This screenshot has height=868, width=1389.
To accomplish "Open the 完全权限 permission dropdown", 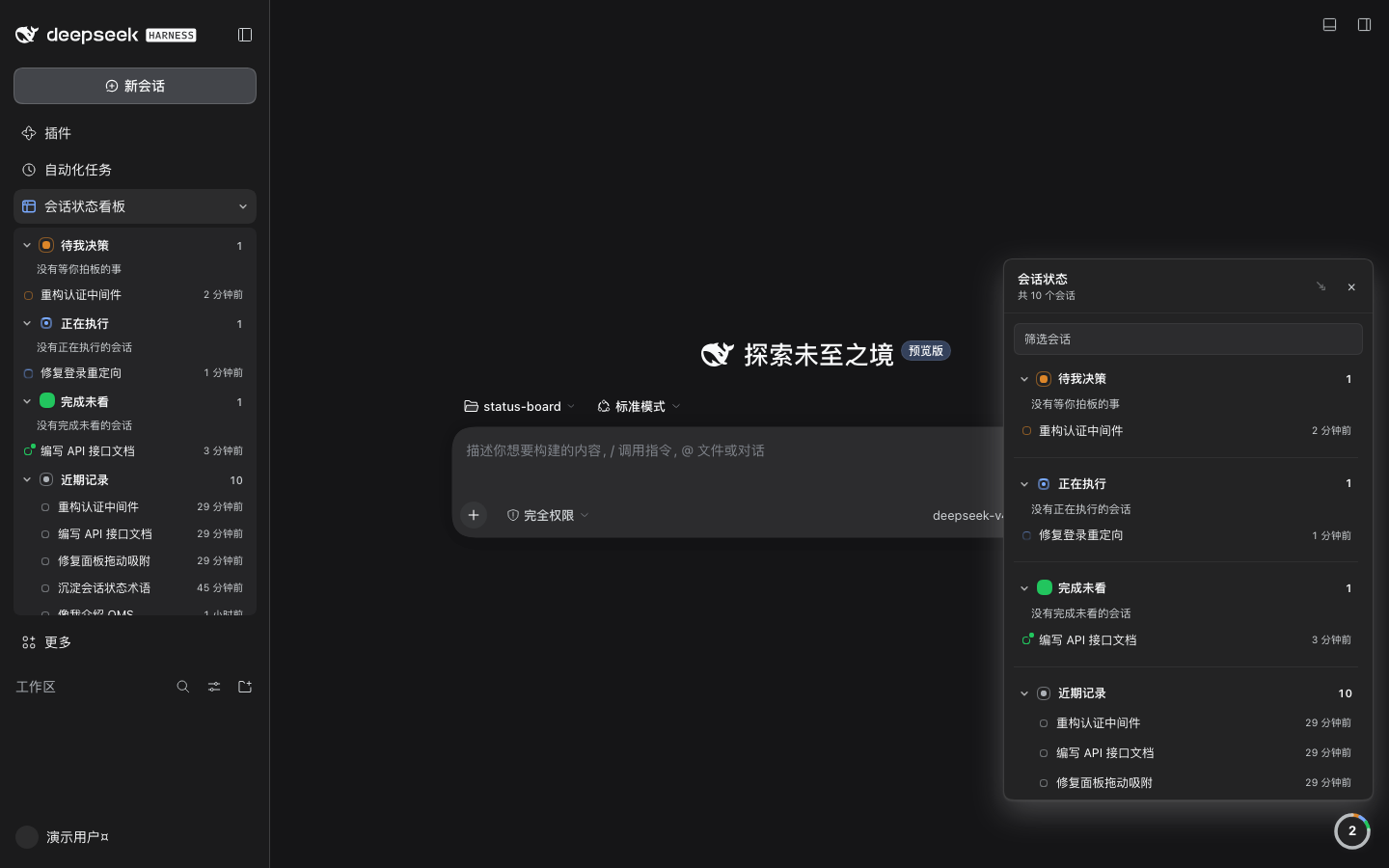I will click(x=548, y=515).
